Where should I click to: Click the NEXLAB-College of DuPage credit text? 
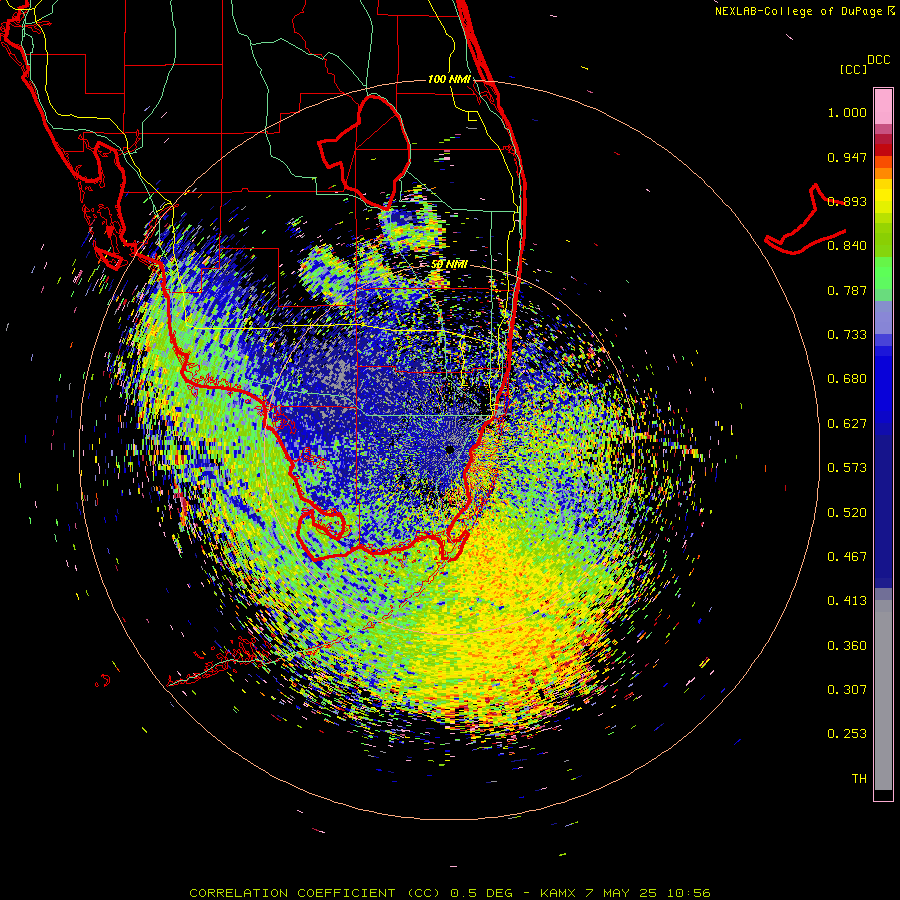[804, 11]
